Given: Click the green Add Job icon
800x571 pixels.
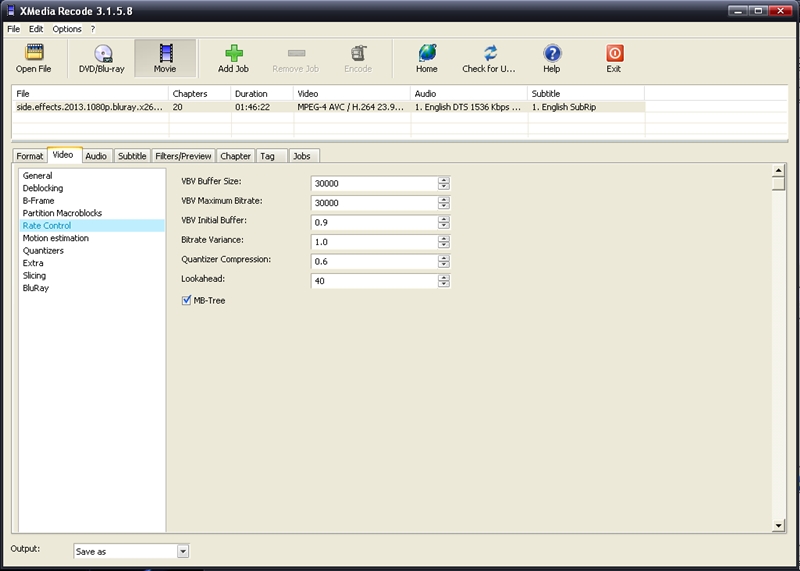Looking at the screenshot, I should 234,53.
